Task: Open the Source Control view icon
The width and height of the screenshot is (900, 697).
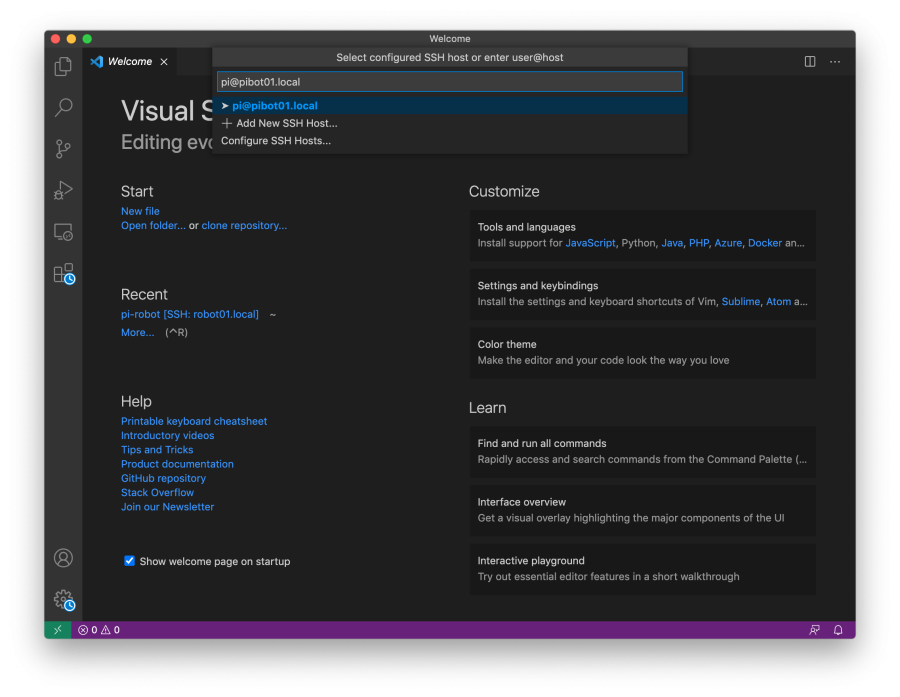Action: point(63,149)
